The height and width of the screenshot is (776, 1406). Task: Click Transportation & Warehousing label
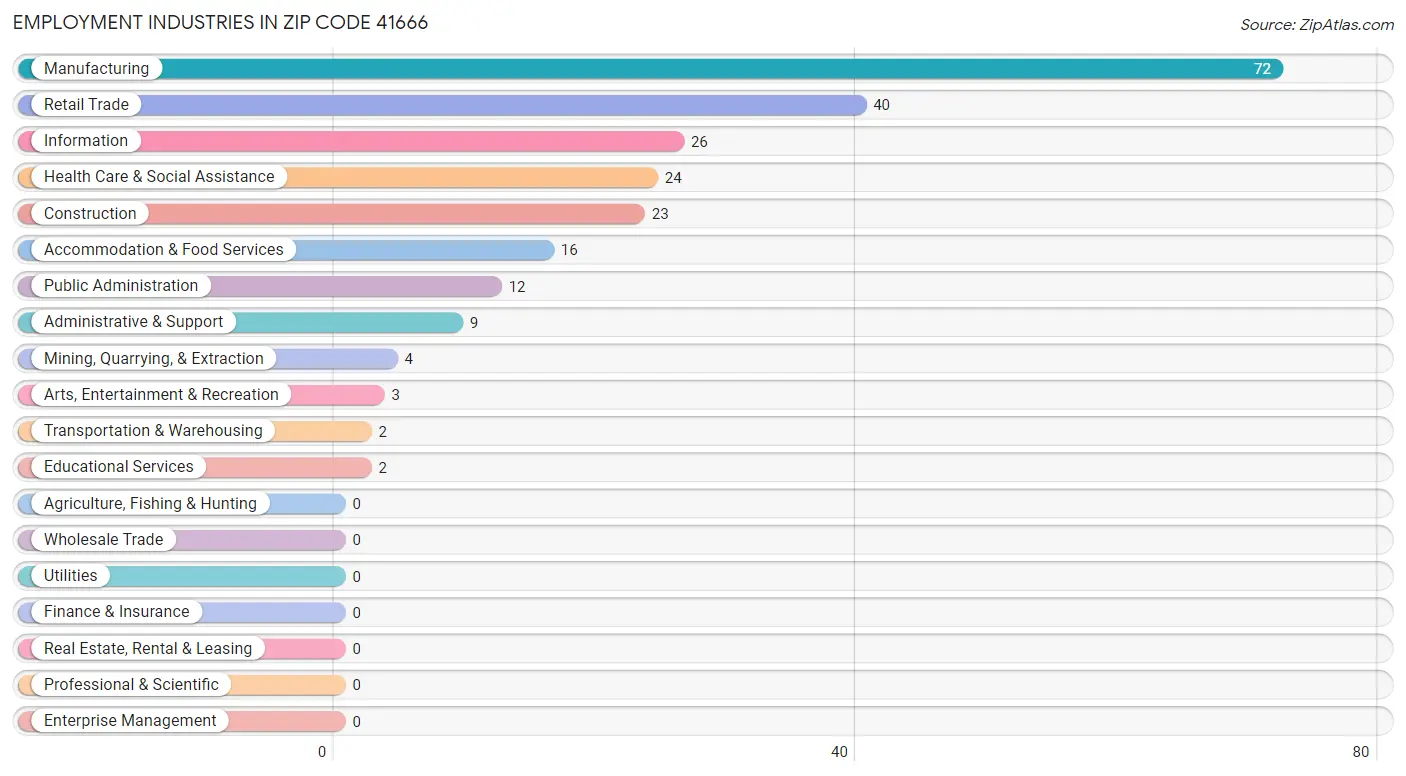click(153, 430)
